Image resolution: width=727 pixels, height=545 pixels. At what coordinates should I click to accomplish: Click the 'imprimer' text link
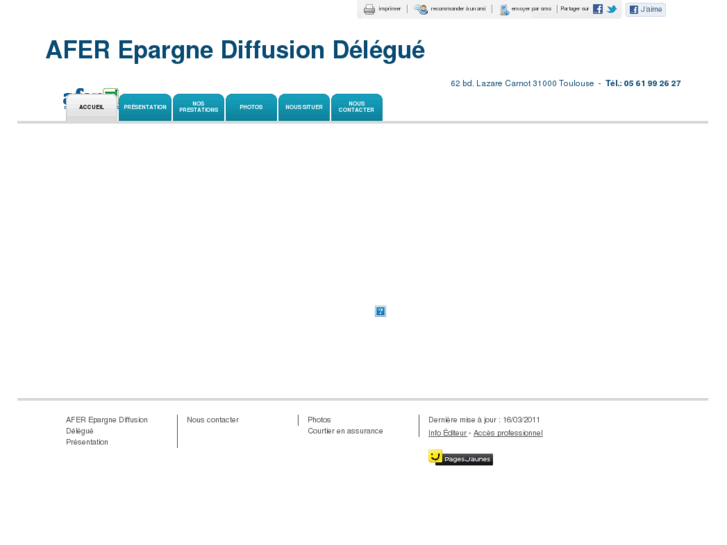389,9
